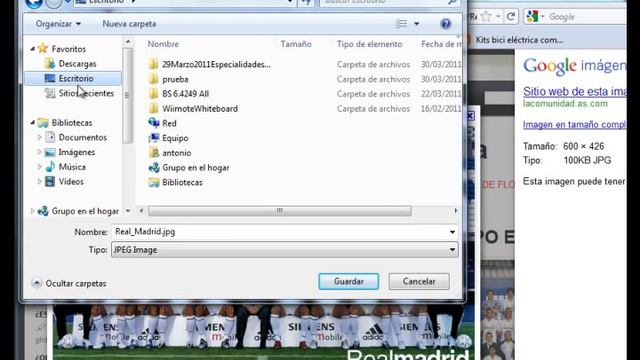Expand the Imágenes library node
This screenshot has width=640, height=360.
pos(40,152)
